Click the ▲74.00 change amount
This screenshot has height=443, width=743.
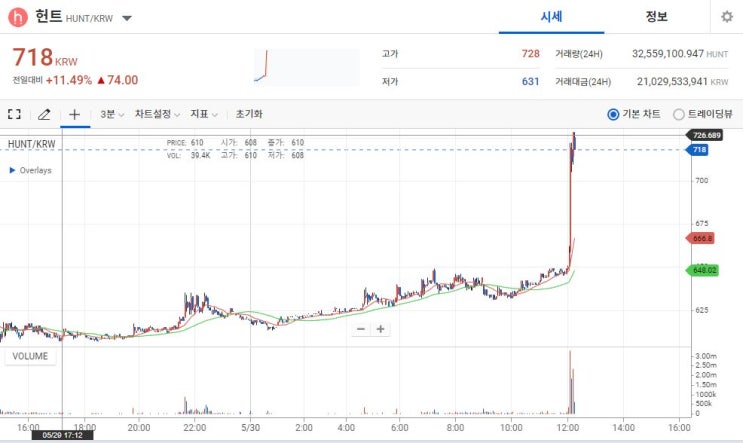(x=118, y=80)
